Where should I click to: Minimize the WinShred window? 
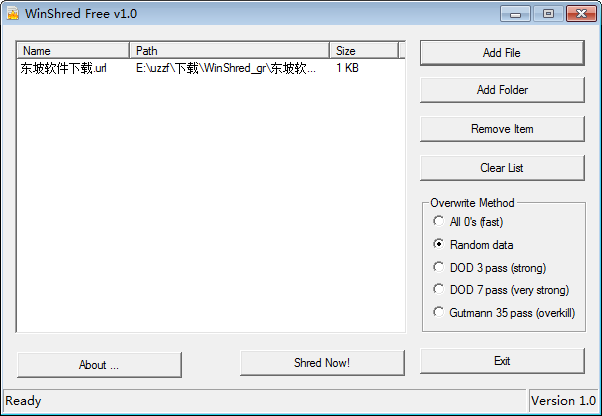click(x=516, y=14)
